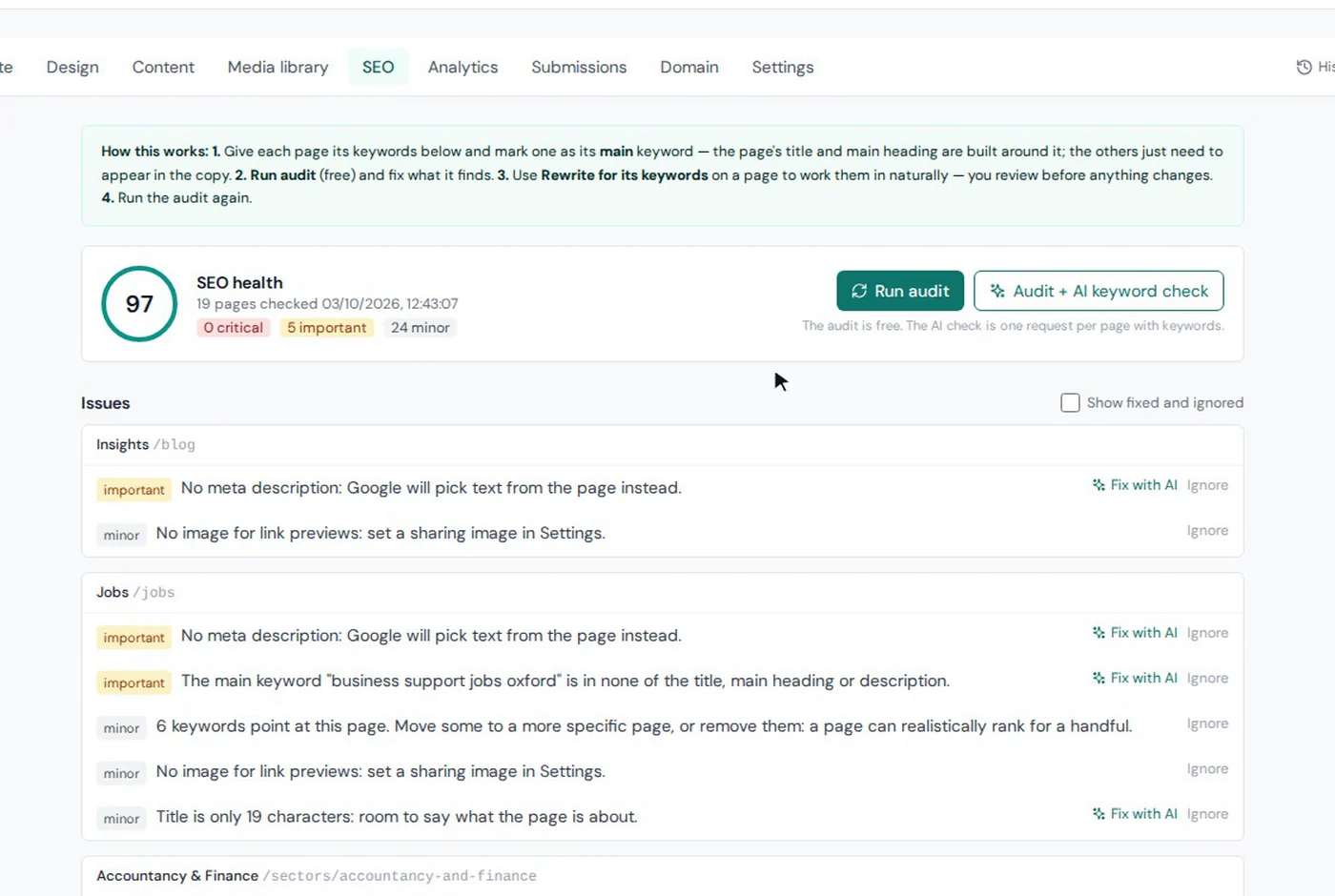The height and width of the screenshot is (896, 1335).
Task: Click the "5 important" badge
Action: tap(327, 328)
